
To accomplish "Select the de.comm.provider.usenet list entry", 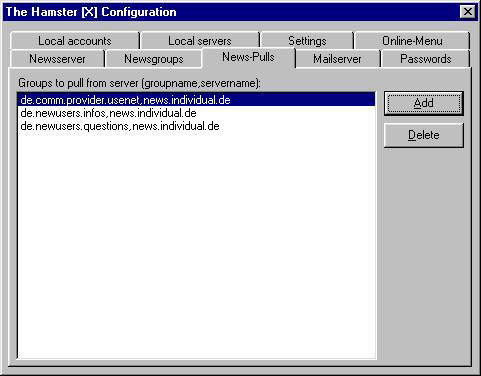I will [x=197, y=100].
